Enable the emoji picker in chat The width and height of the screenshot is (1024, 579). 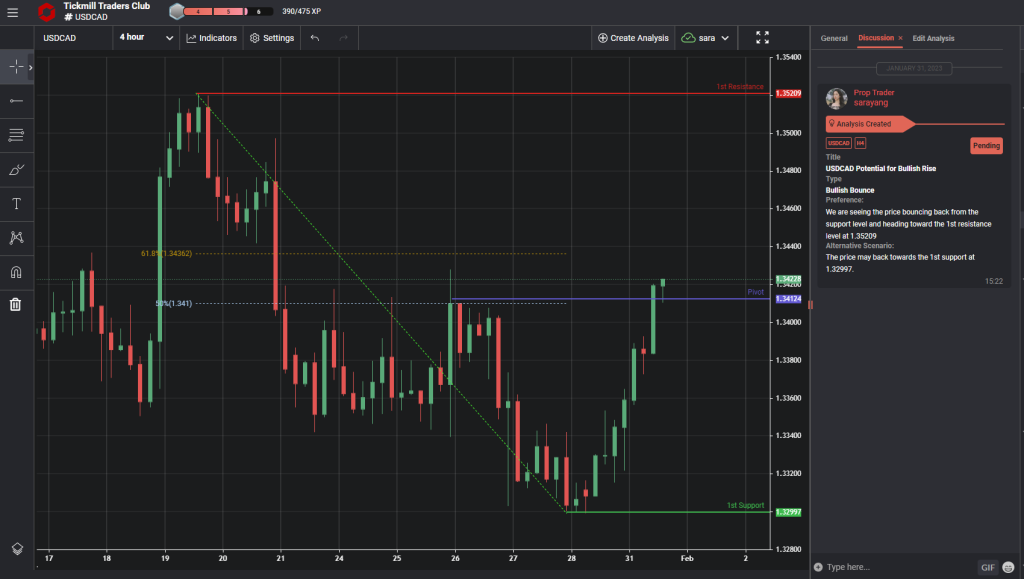(x=1008, y=566)
